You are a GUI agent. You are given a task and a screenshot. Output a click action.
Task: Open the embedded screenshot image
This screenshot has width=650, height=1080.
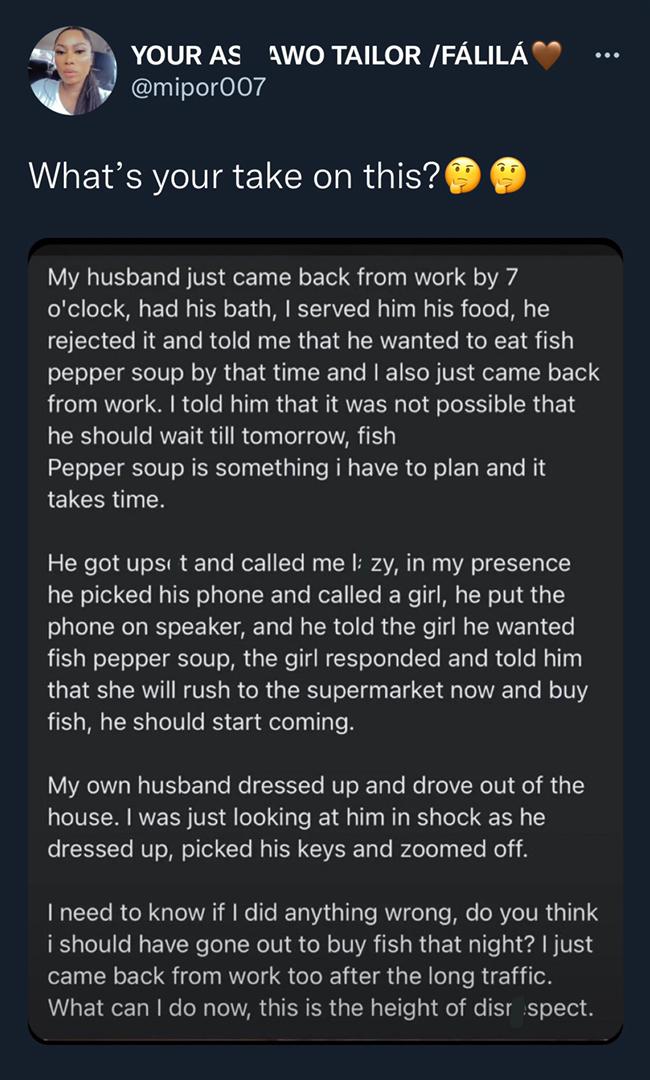325,640
